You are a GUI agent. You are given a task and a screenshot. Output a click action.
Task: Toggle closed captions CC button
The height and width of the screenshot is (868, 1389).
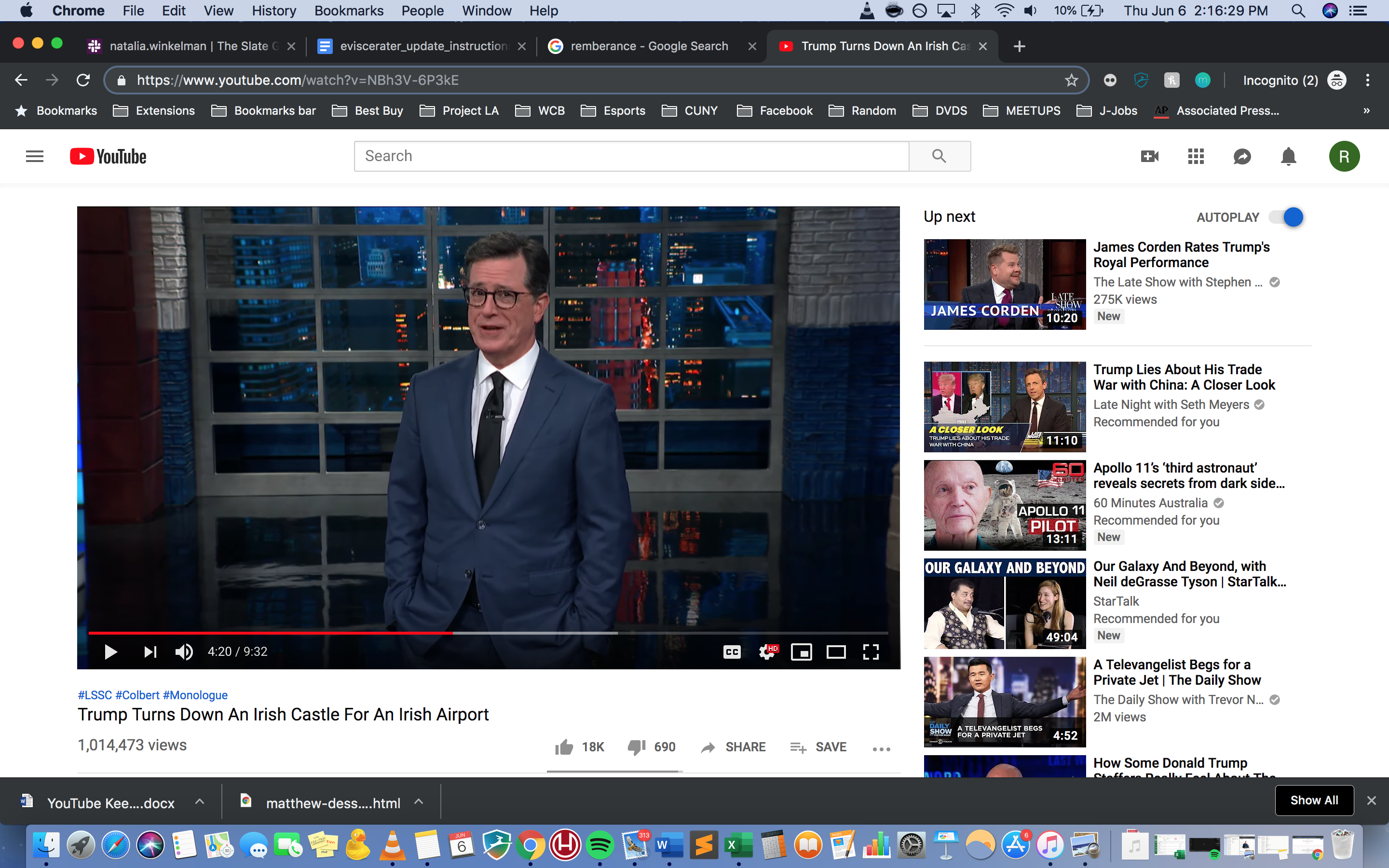coord(732,651)
